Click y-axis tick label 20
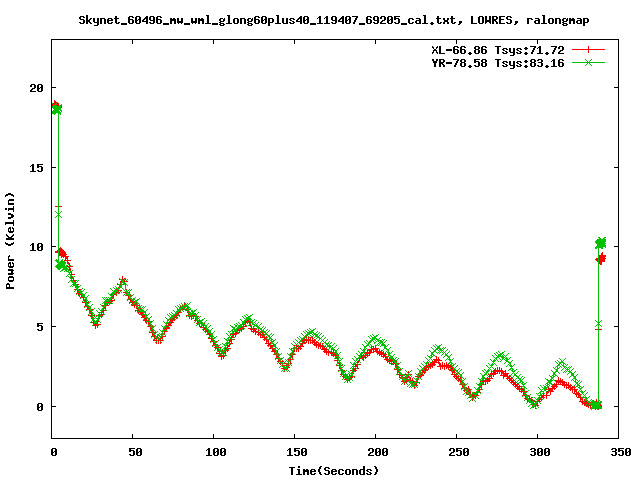This screenshot has width=640, height=480. coord(36,88)
